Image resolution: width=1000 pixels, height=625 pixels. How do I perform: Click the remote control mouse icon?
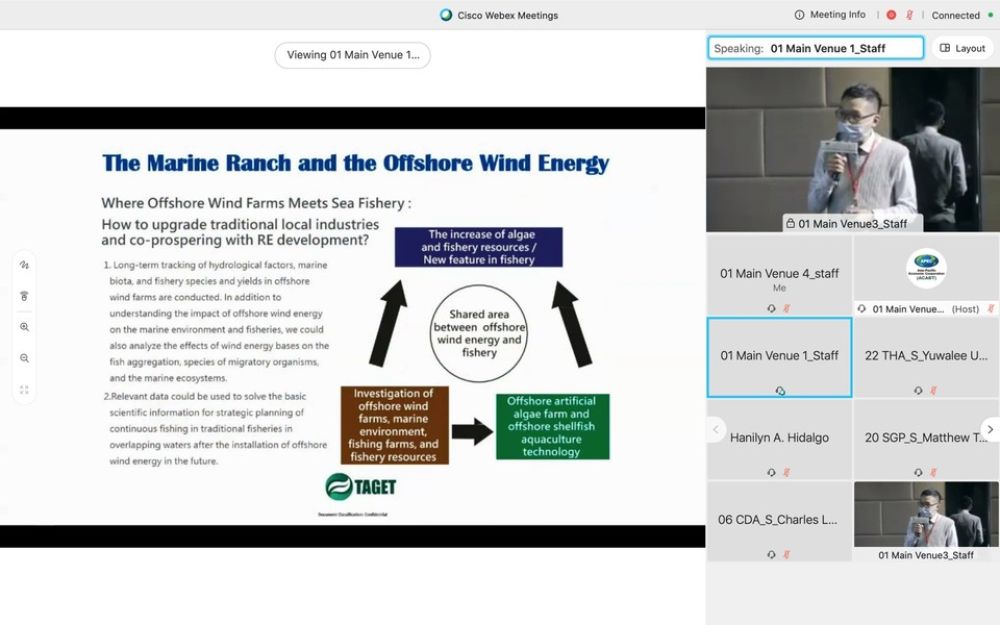[x=24, y=296]
